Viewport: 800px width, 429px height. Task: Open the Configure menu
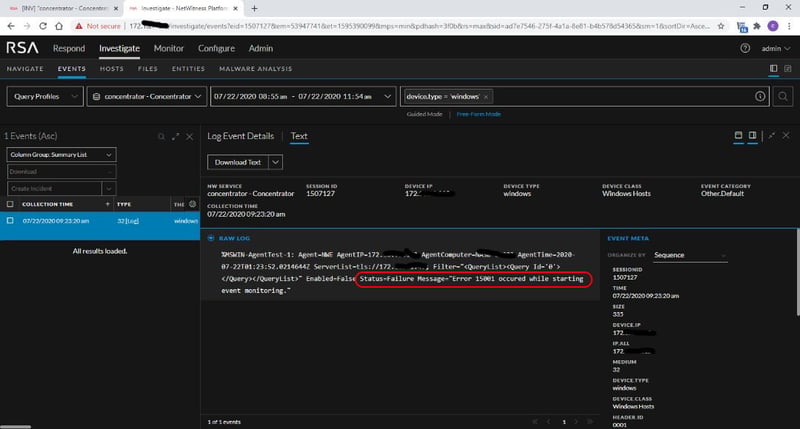(x=216, y=48)
